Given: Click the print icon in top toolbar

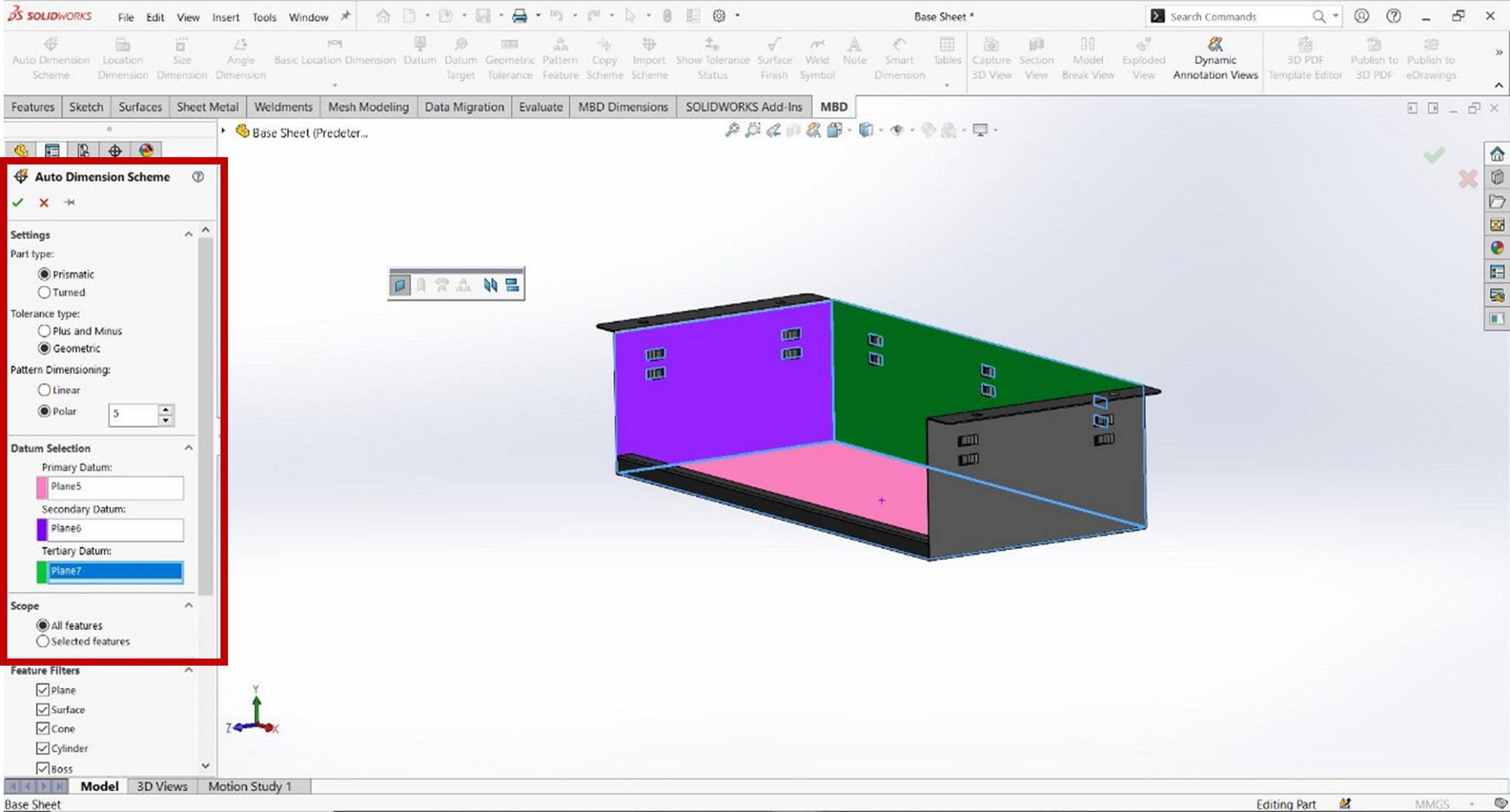Looking at the screenshot, I should (x=519, y=16).
